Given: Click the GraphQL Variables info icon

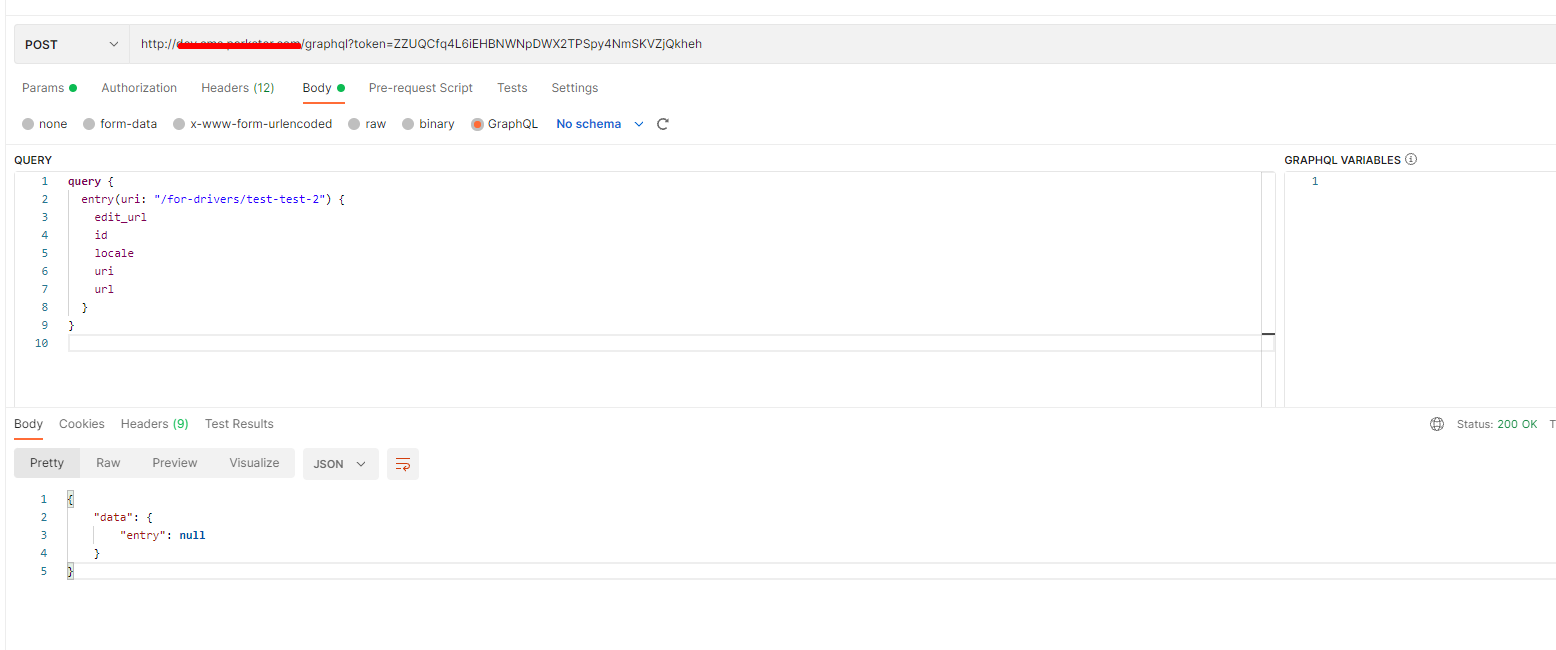Looking at the screenshot, I should coord(1411,158).
